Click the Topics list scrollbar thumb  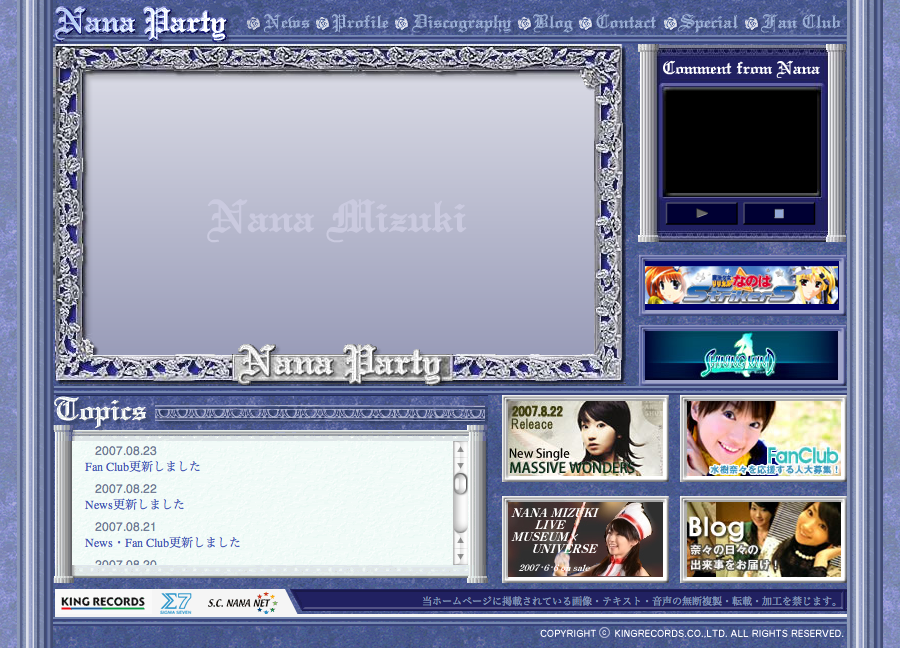point(460,484)
